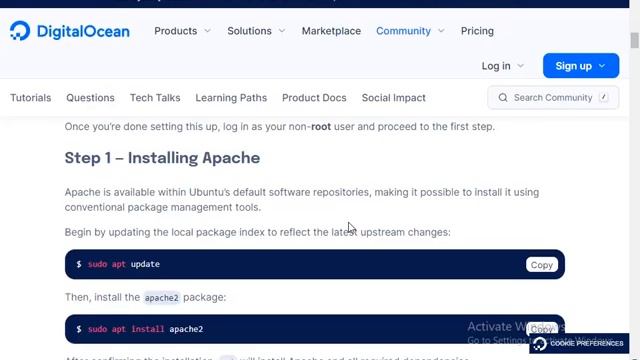The width and height of the screenshot is (640, 360).
Task: Click the blue Sign up button
Action: pos(580,66)
